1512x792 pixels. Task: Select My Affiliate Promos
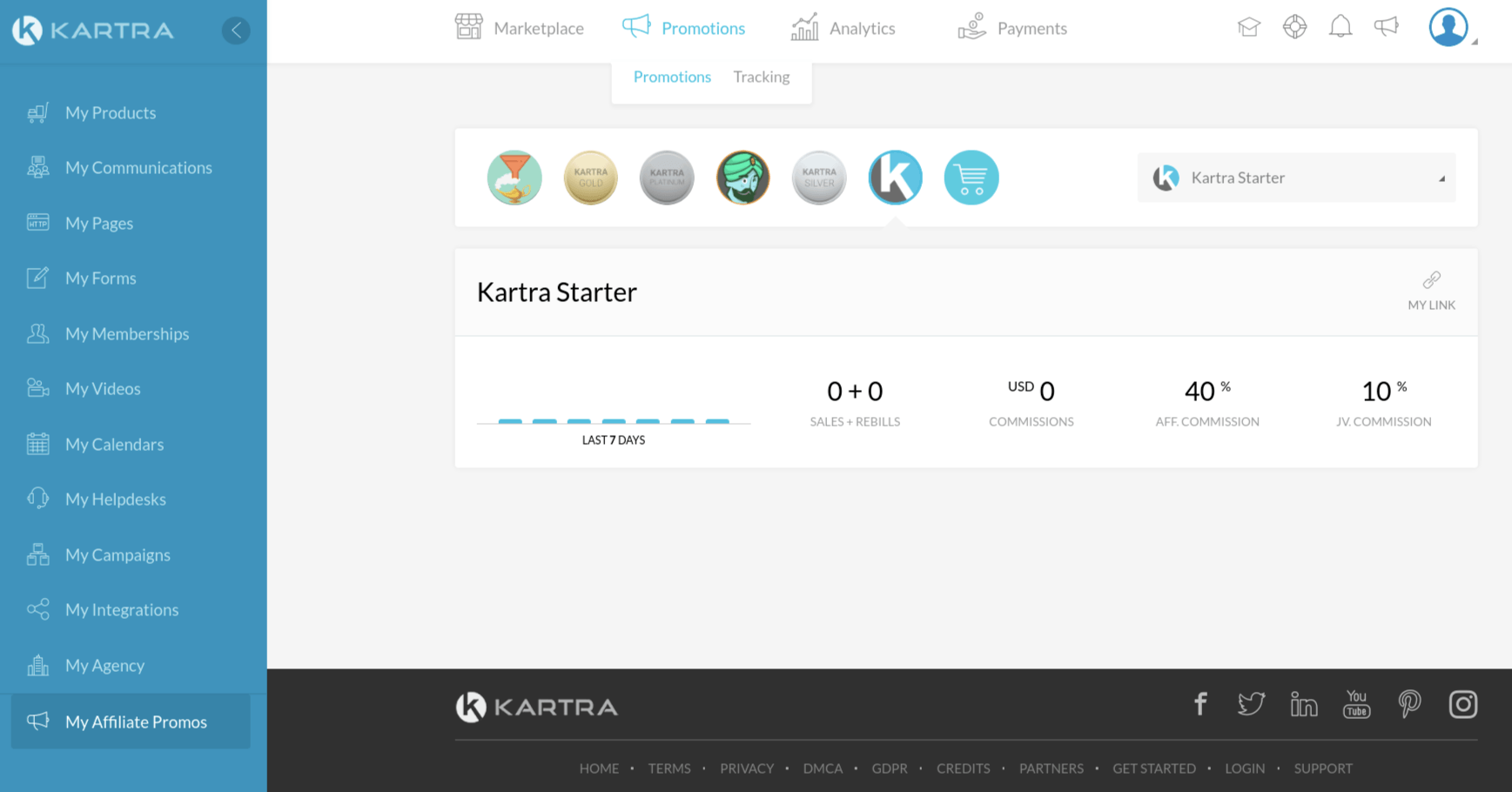point(131,722)
